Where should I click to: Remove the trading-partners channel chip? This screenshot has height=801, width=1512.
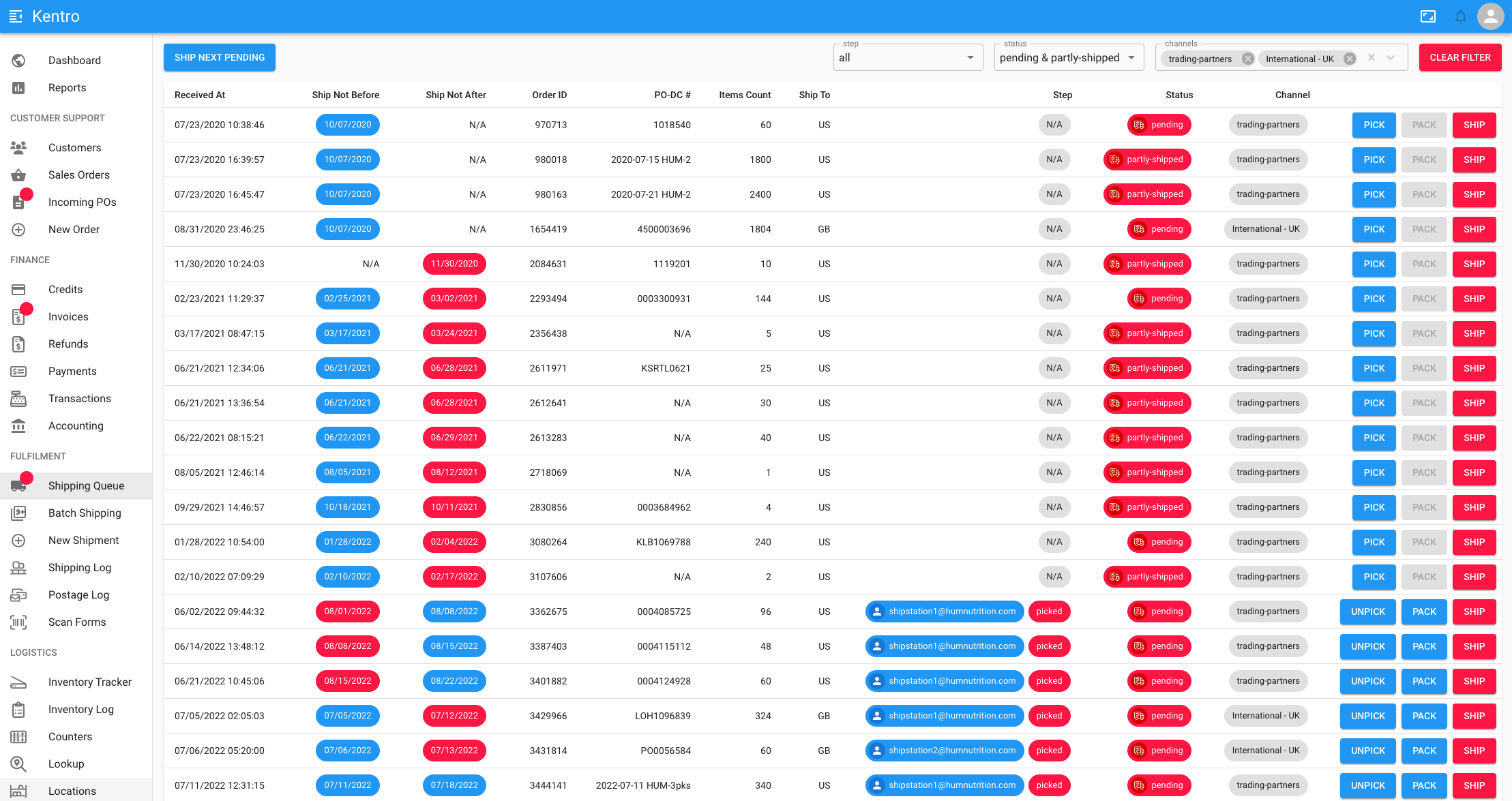pyautogui.click(x=1247, y=59)
